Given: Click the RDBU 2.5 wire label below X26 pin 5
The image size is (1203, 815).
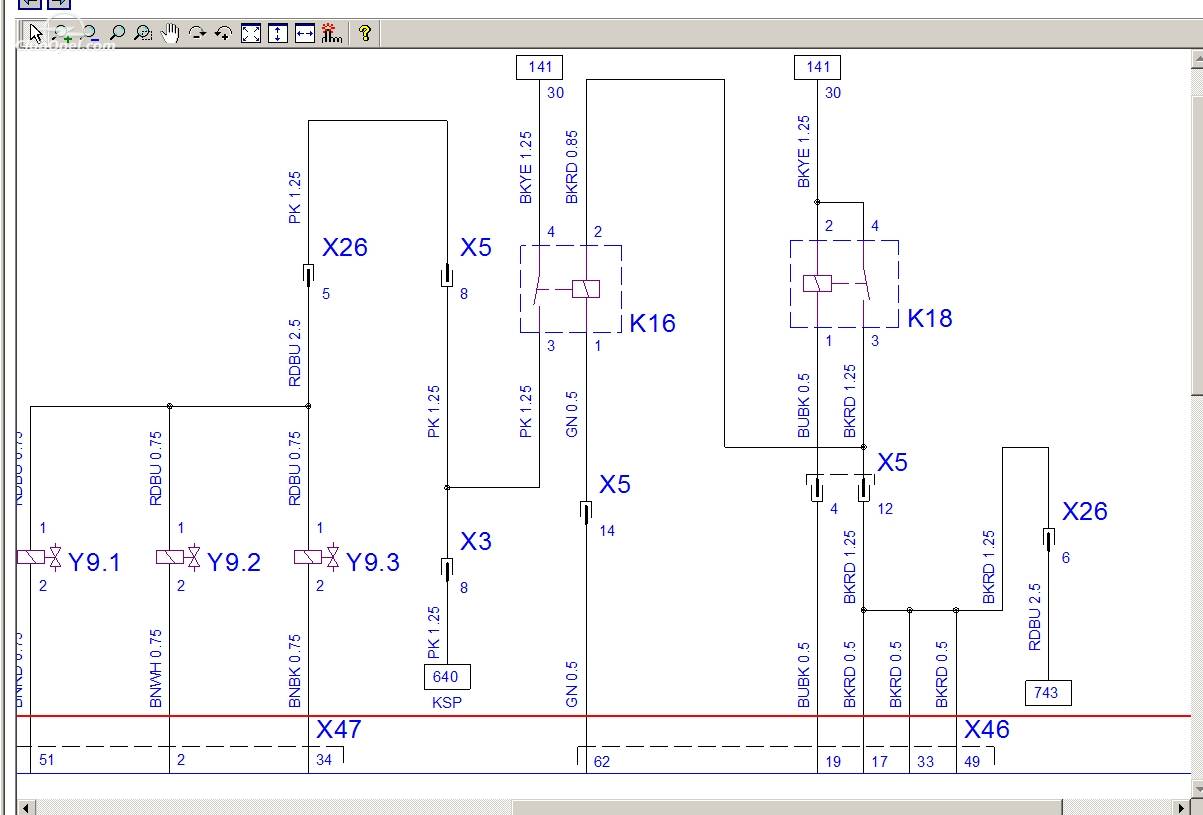Looking at the screenshot, I should pyautogui.click(x=294, y=353).
